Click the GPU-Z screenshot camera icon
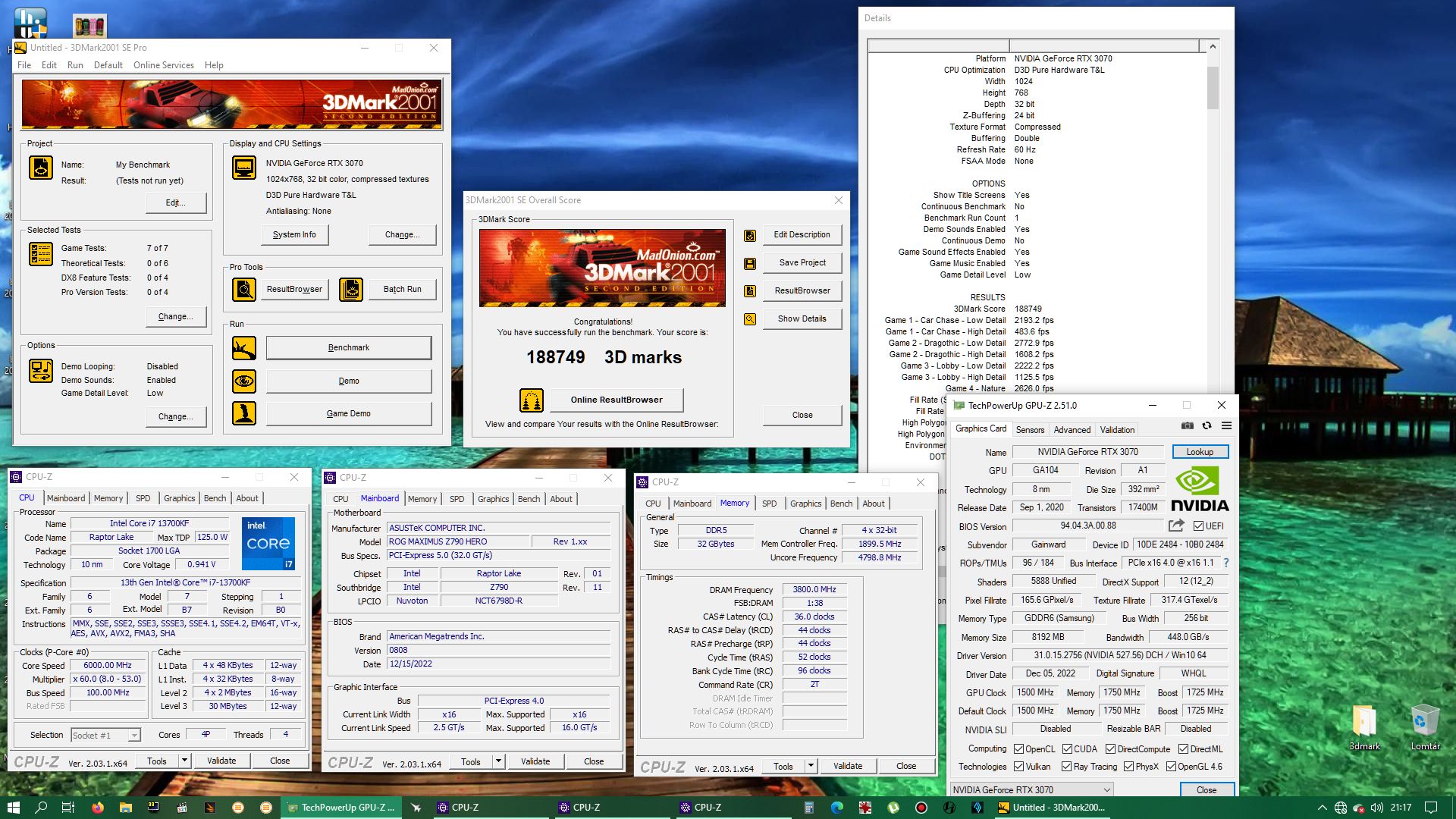 pyautogui.click(x=1188, y=426)
